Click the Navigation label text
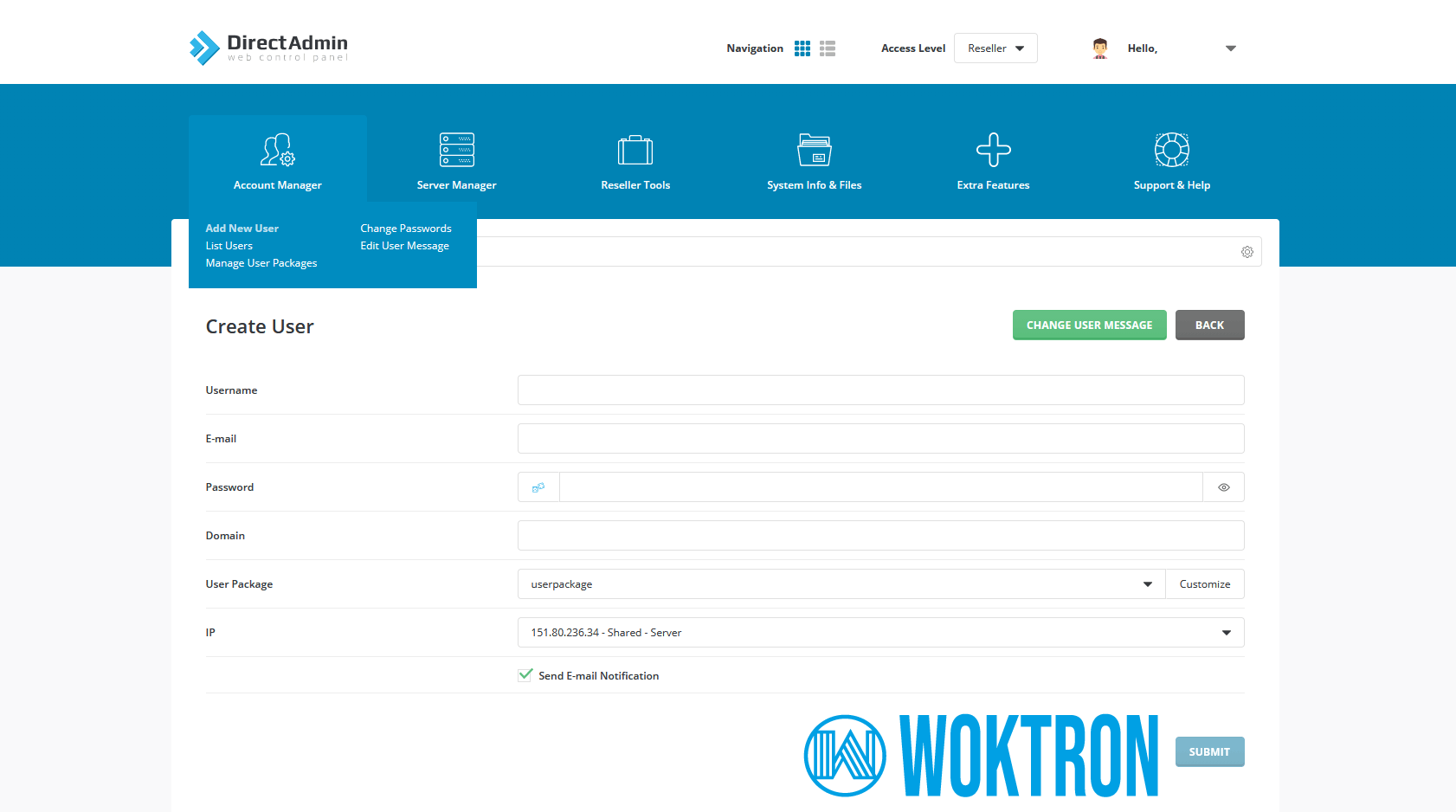This screenshot has height=812, width=1456. pos(755,48)
